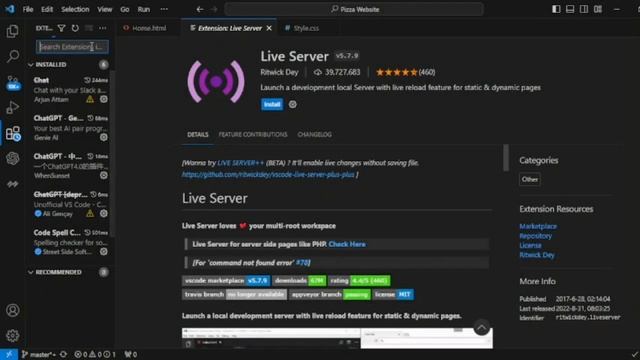Click warning icon on Ali Gençay extension
The image size is (640, 360).
coord(90,213)
